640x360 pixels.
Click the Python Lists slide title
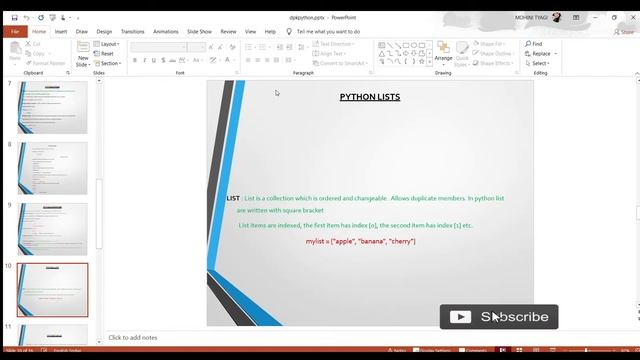tap(370, 97)
